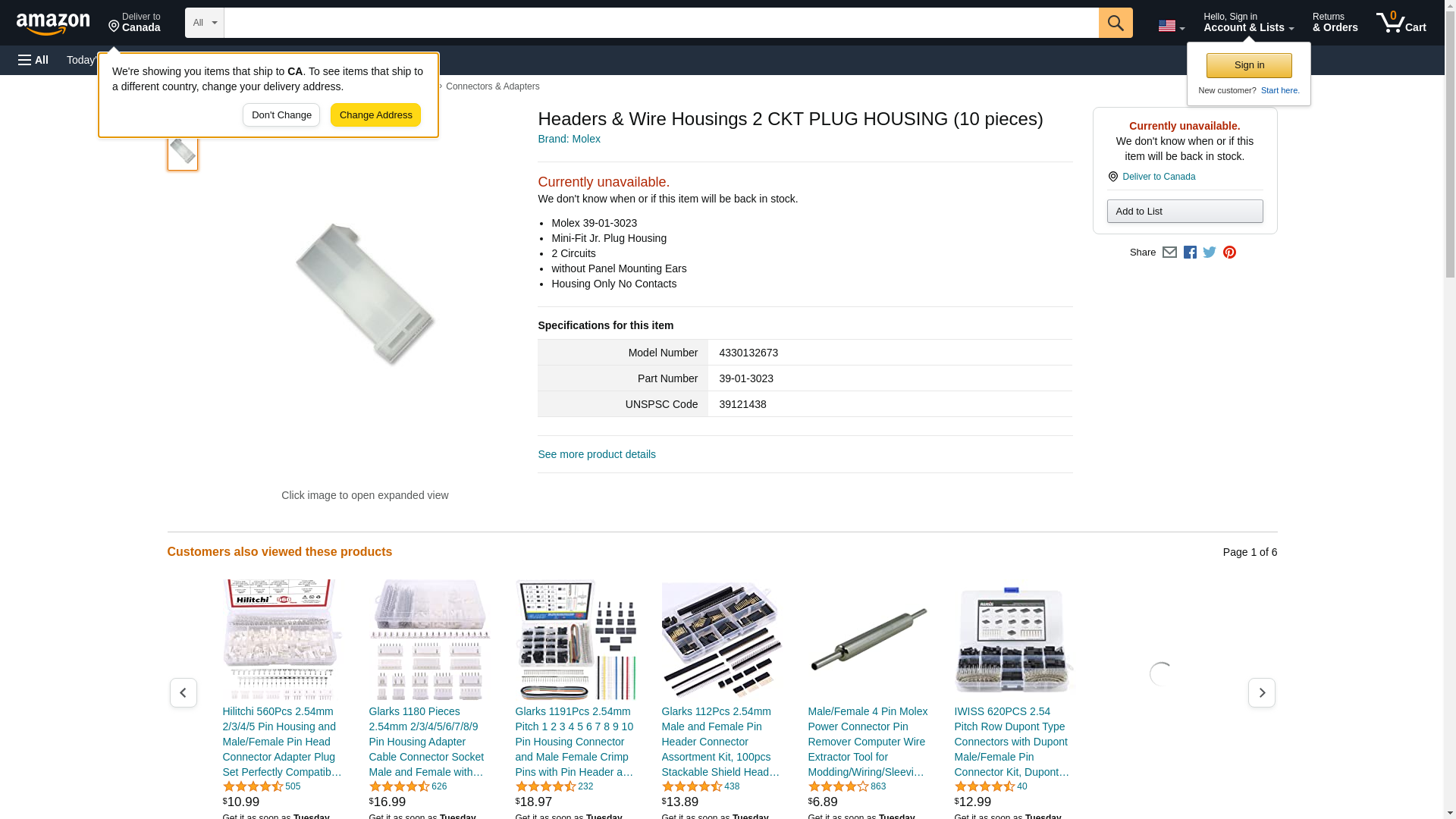Expand Account & Lists menu

pyautogui.click(x=1248, y=22)
